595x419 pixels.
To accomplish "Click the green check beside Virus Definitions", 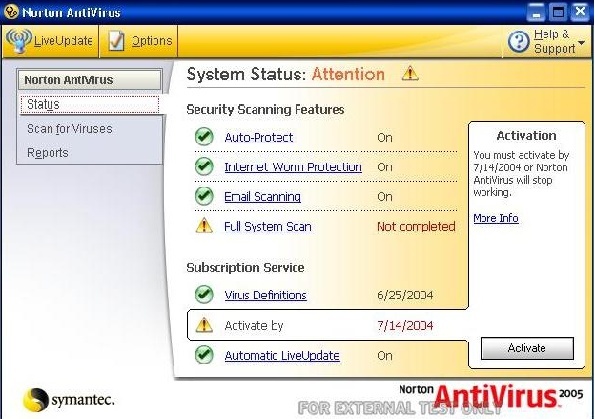I will [x=204, y=294].
